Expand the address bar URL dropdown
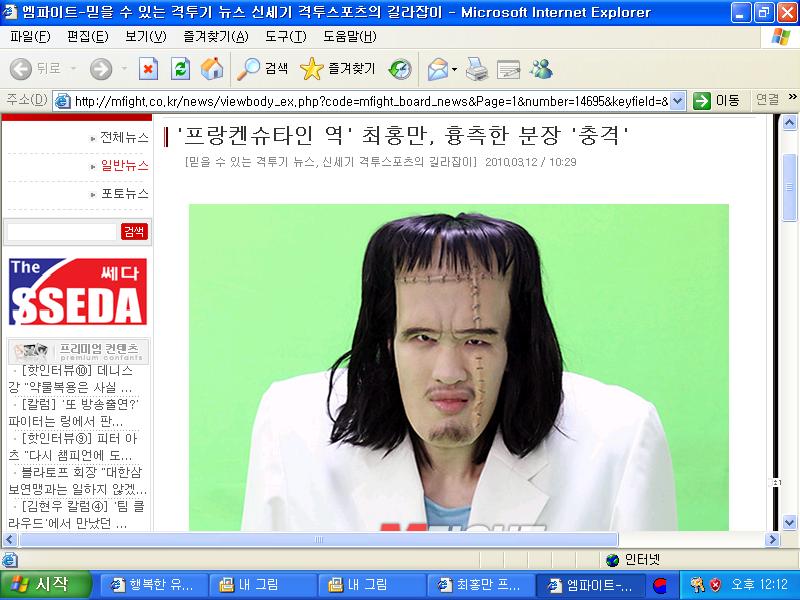Viewport: 800px width, 600px height. coord(677,101)
